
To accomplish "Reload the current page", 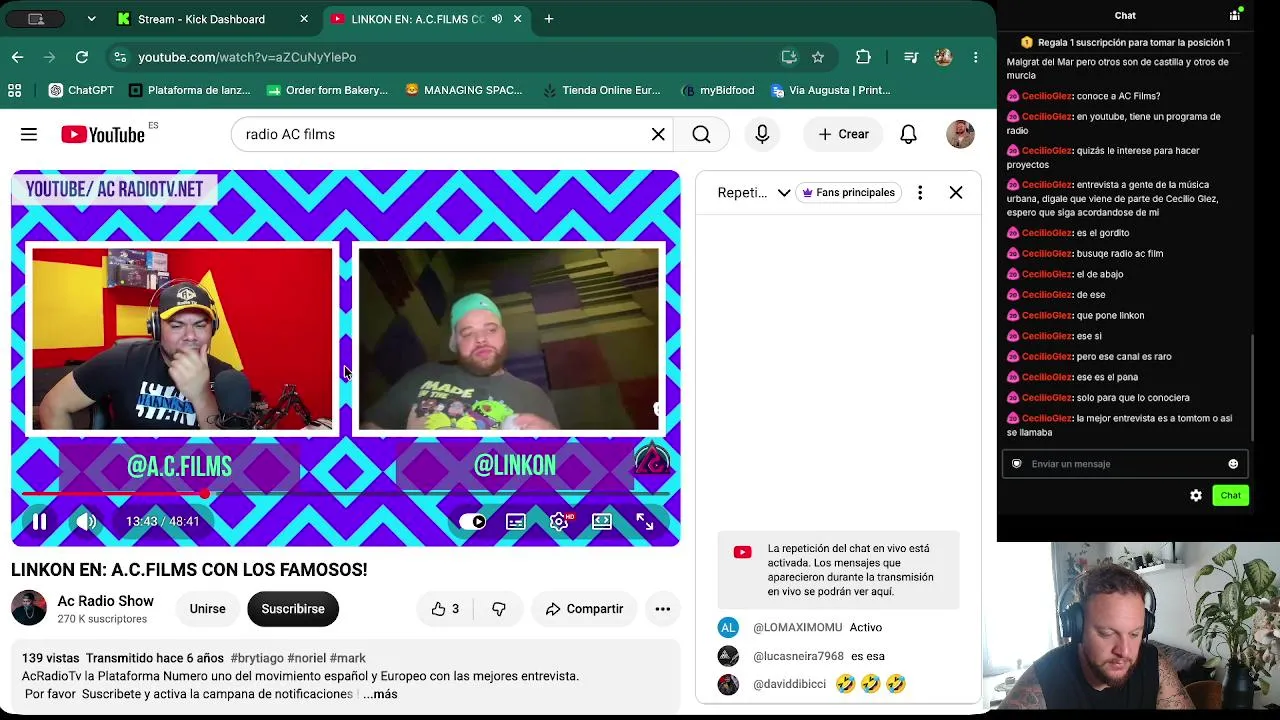I will pyautogui.click(x=82, y=57).
